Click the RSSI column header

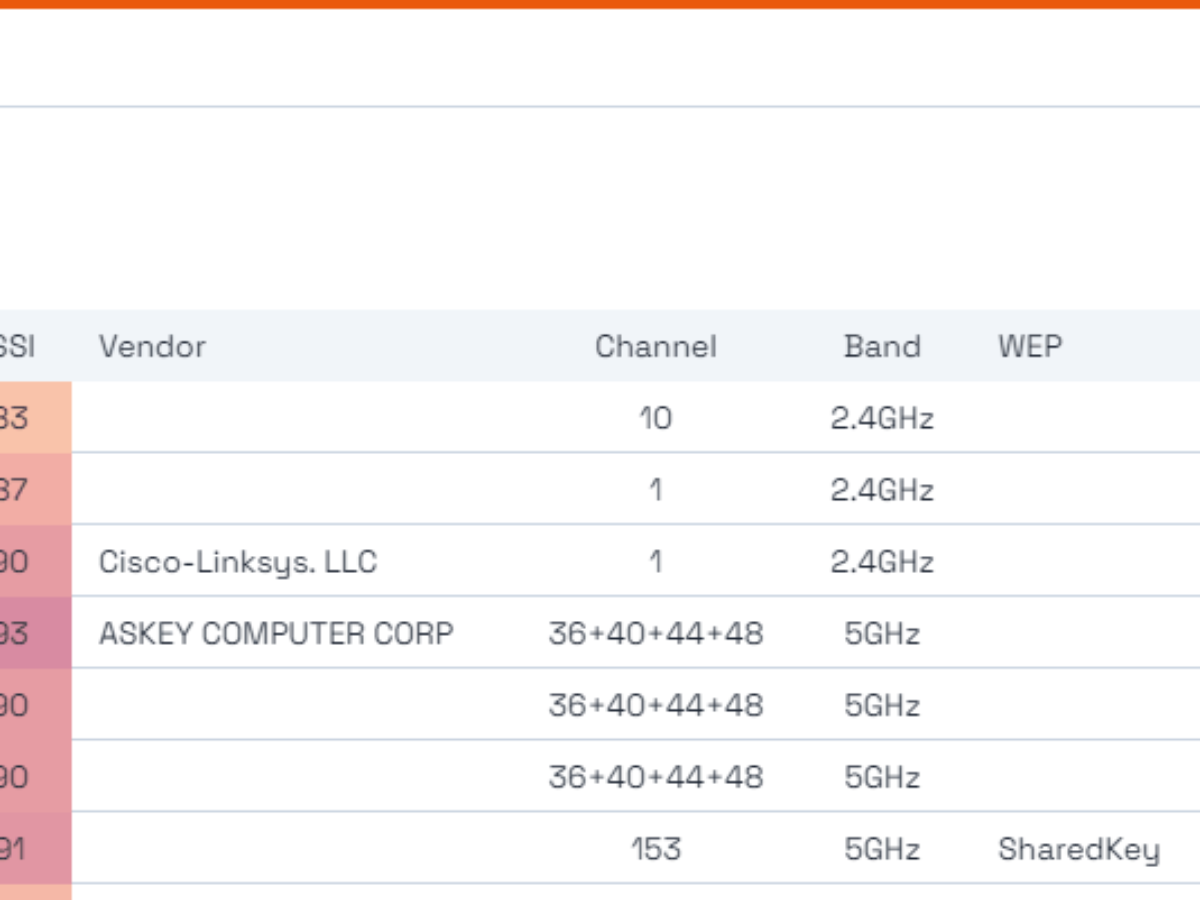click(18, 347)
